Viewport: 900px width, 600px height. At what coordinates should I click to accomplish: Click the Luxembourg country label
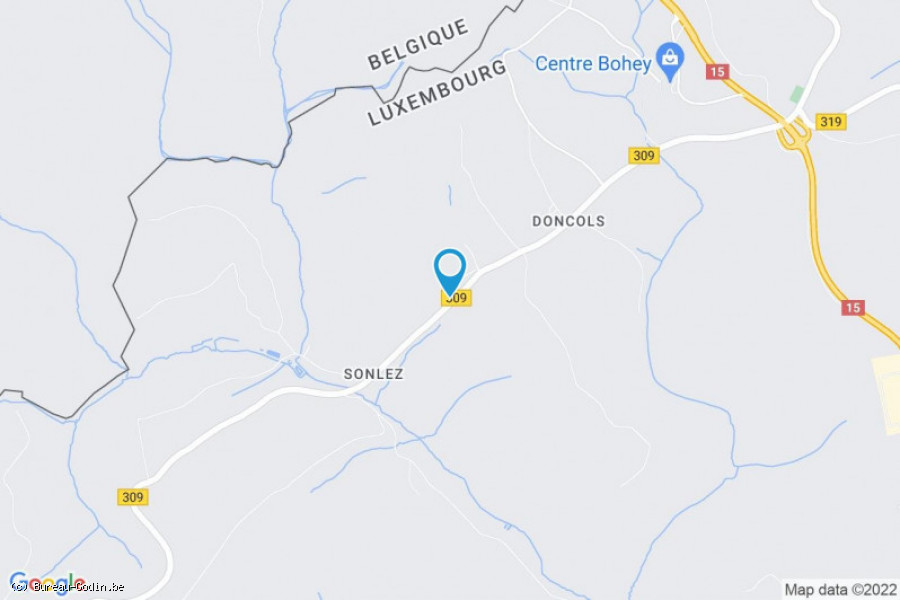(x=437, y=92)
